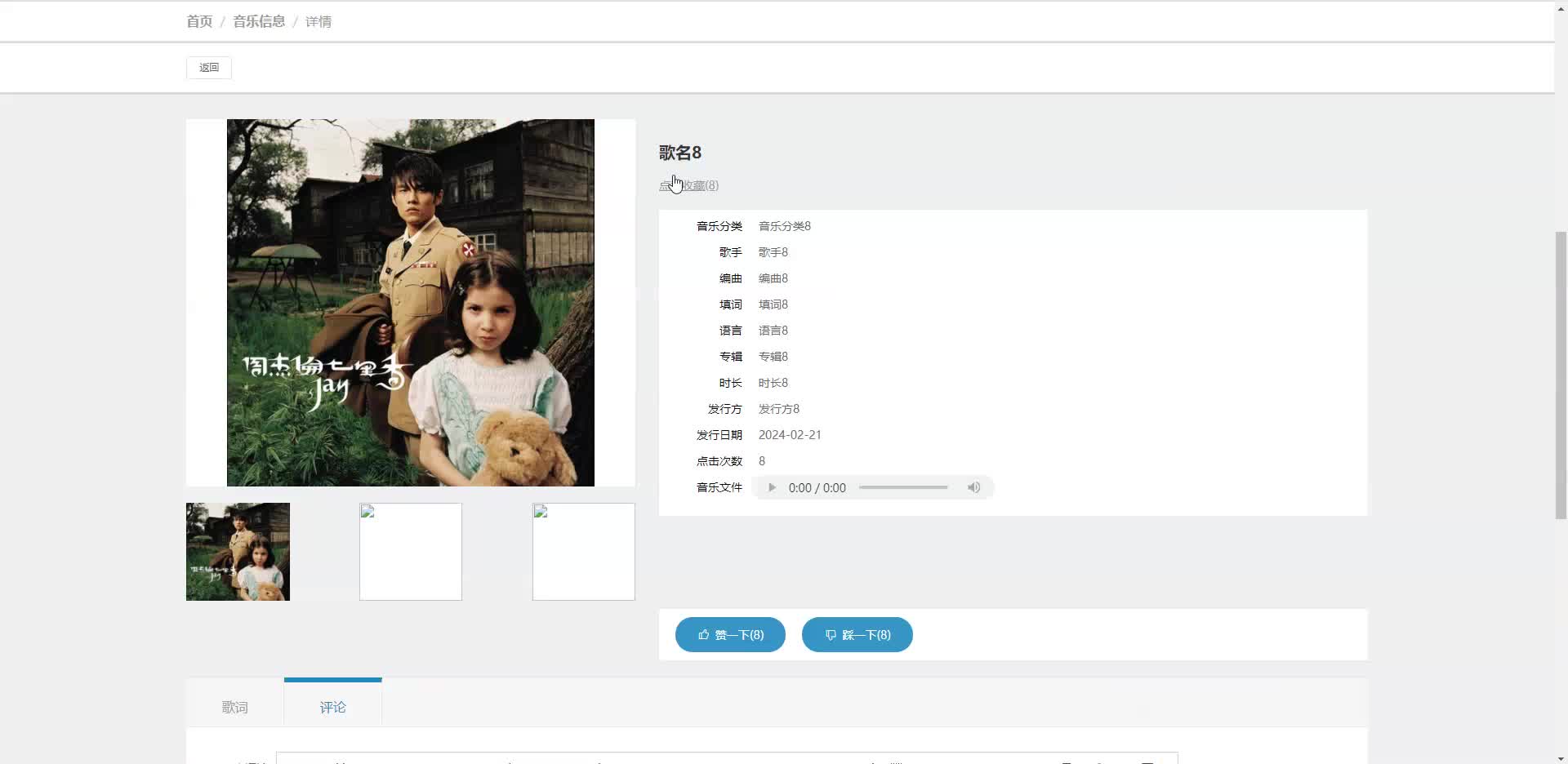1568x764 pixels.
Task: Open the large album cover image
Action: point(411,303)
